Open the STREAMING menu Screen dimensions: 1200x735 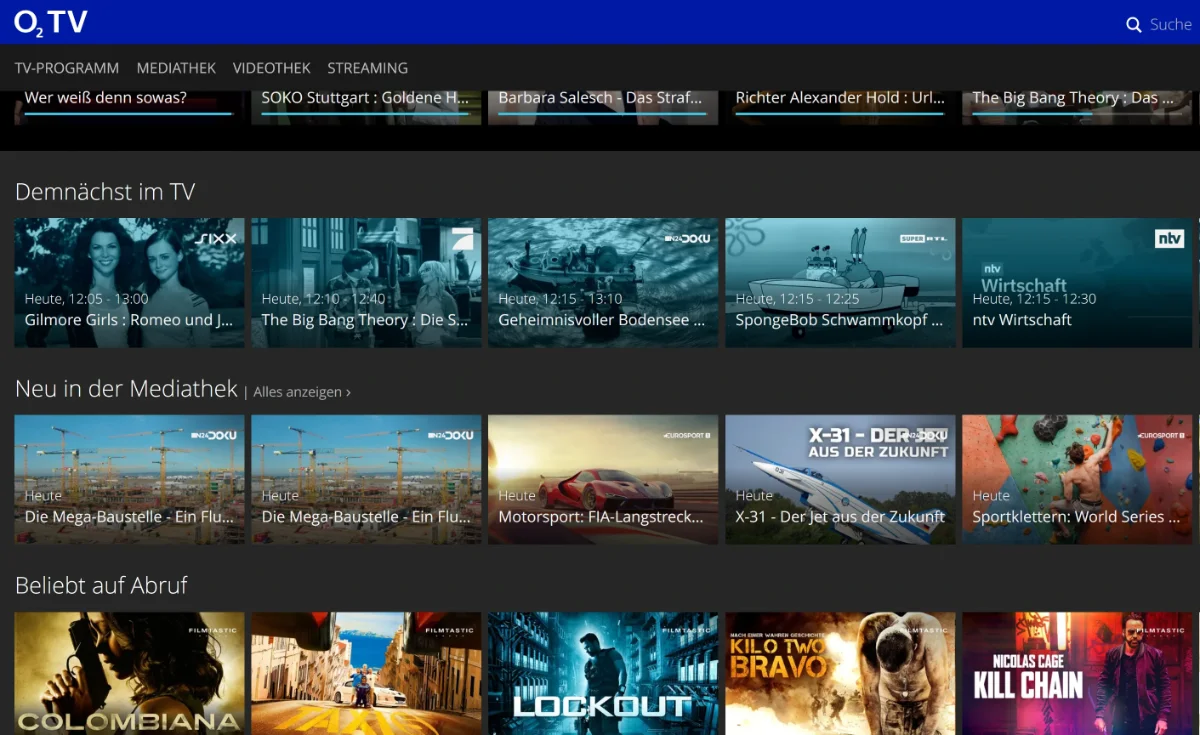coord(368,68)
